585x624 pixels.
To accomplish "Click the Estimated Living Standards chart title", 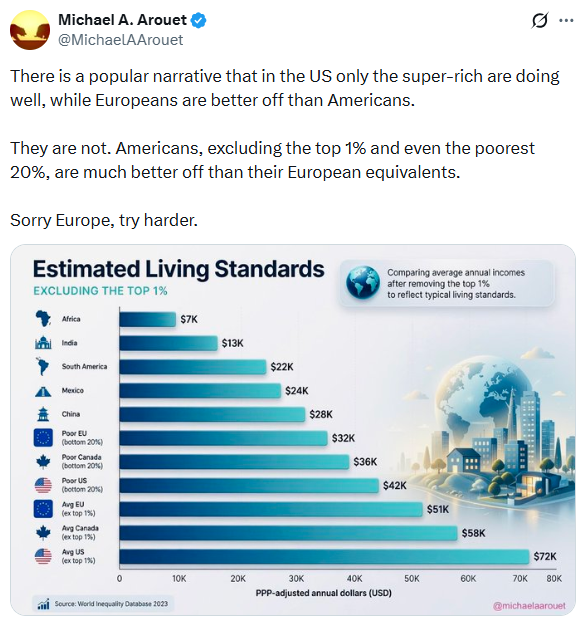I will pos(179,269).
